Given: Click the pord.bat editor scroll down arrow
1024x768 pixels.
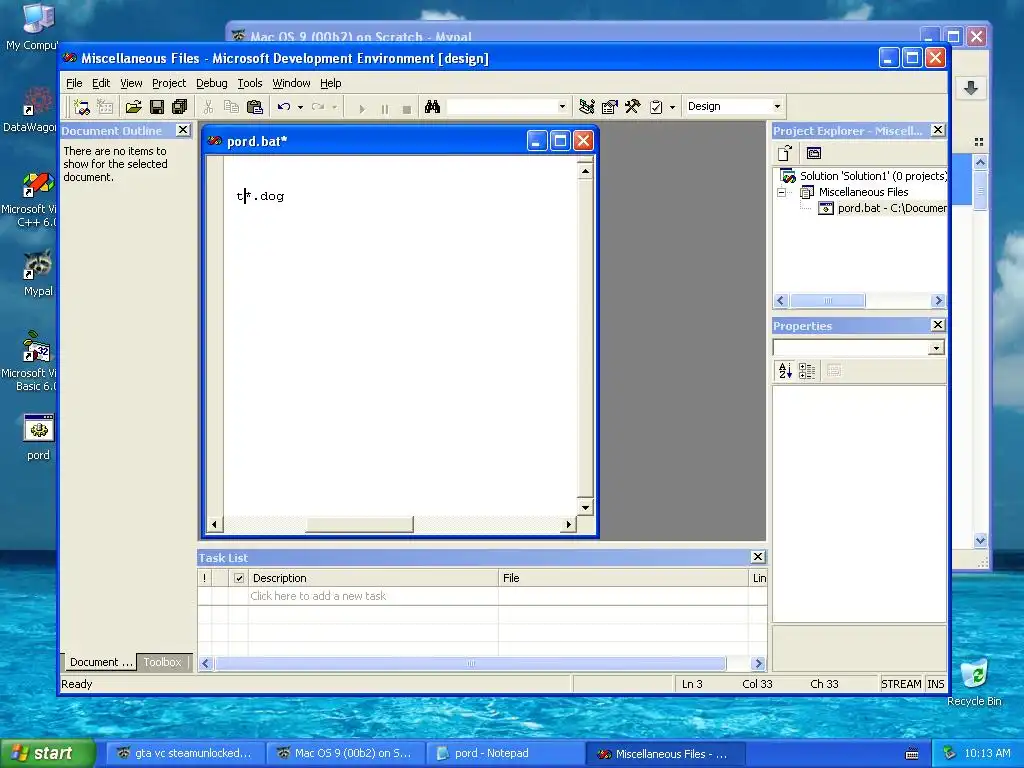Looking at the screenshot, I should coord(585,507).
